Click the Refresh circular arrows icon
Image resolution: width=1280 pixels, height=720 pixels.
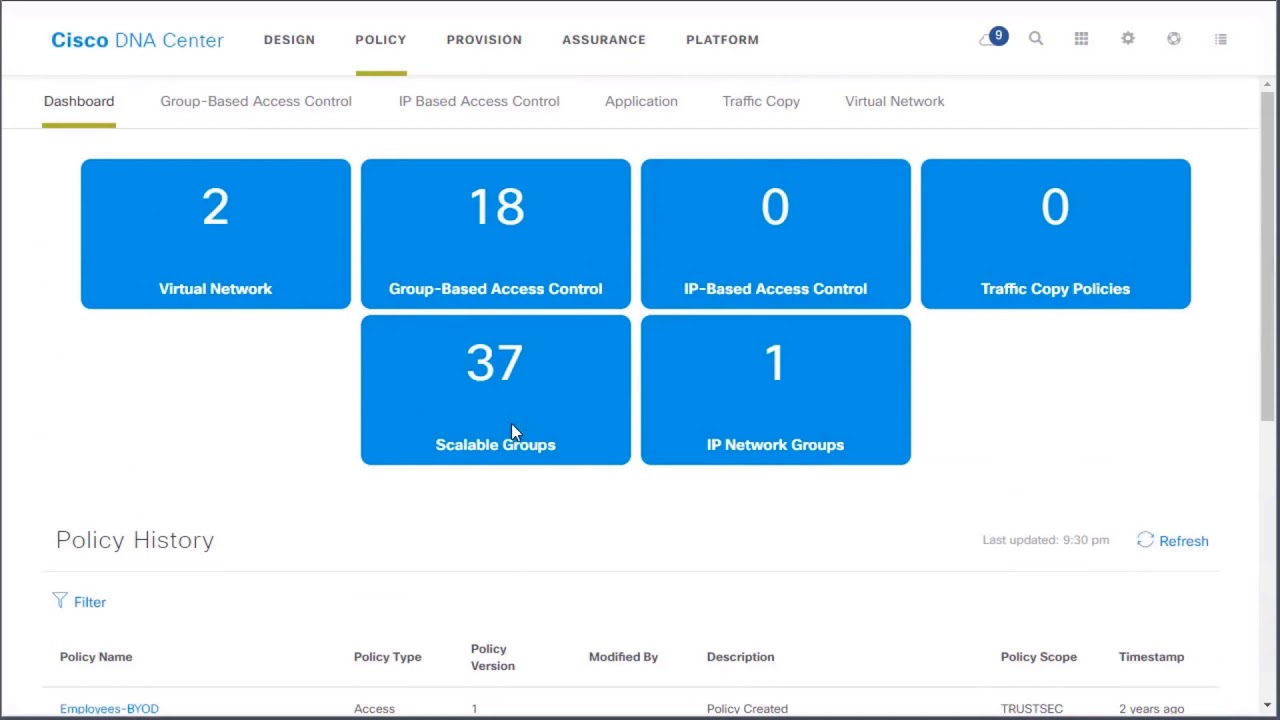[x=1145, y=540]
